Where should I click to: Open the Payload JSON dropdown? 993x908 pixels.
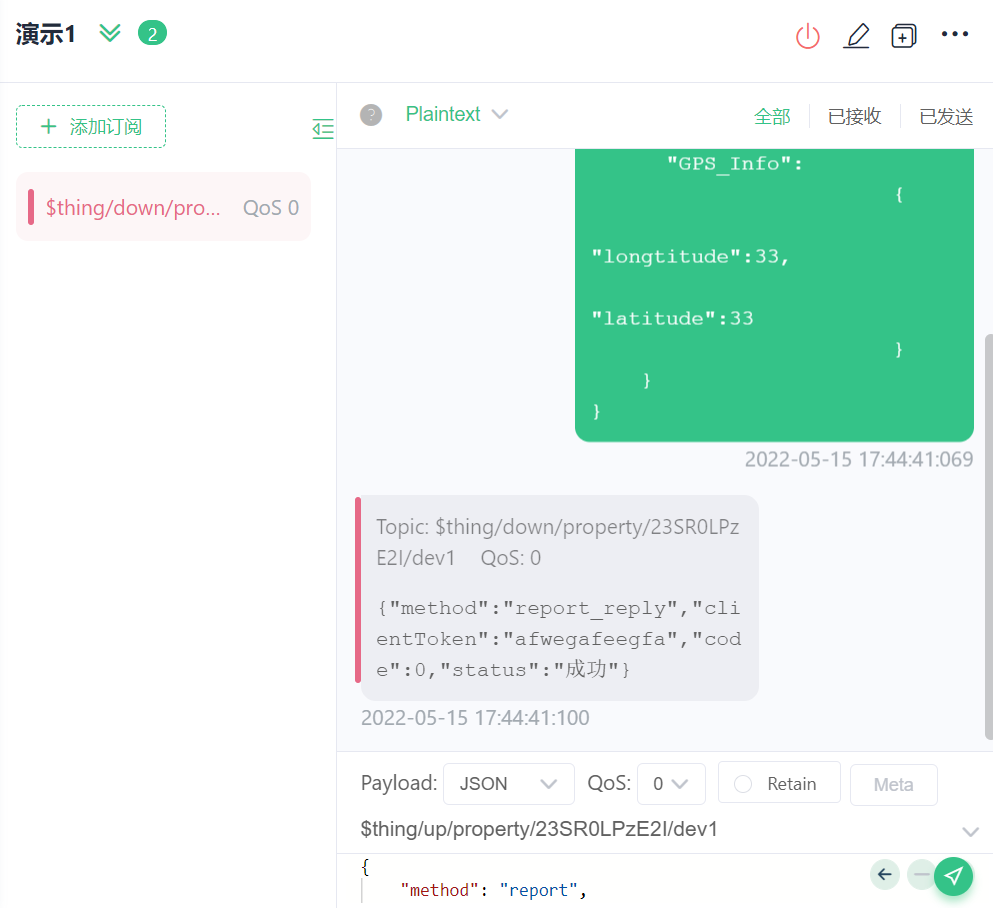508,784
